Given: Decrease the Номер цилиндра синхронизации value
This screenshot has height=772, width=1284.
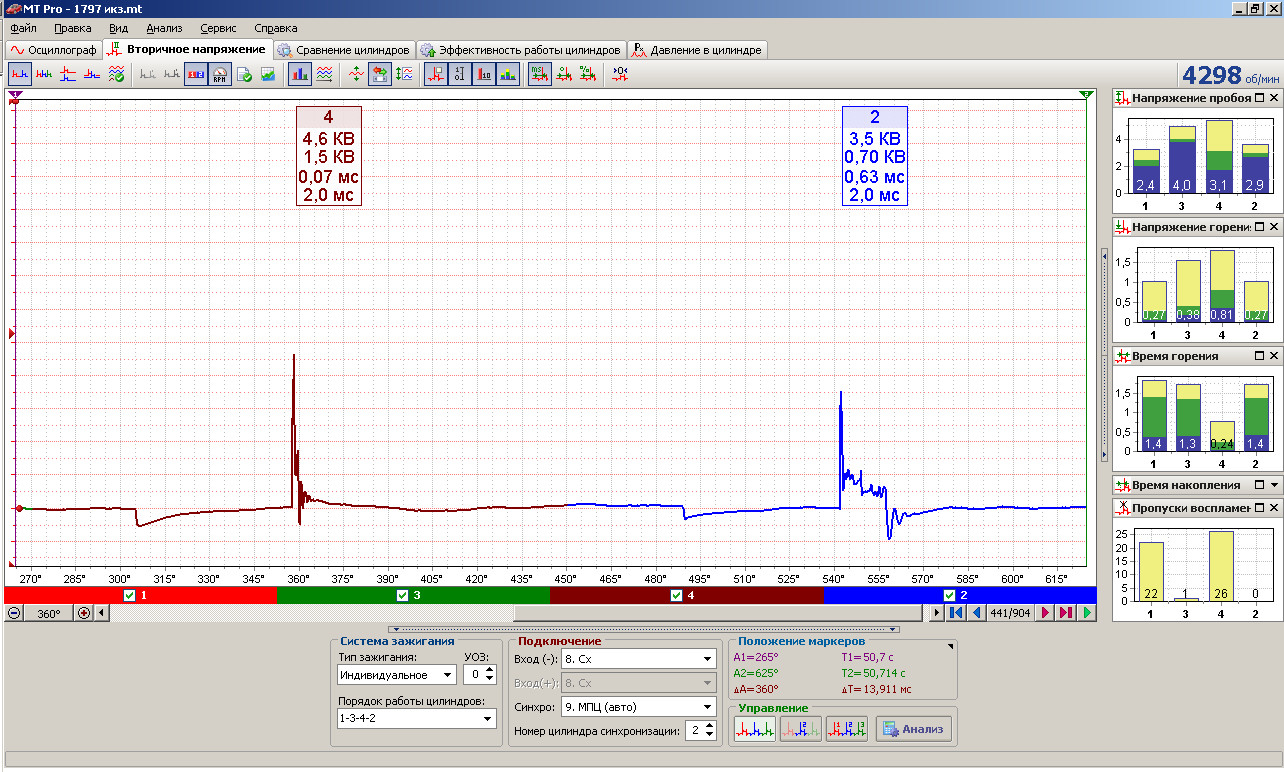Looking at the screenshot, I should tap(709, 736).
